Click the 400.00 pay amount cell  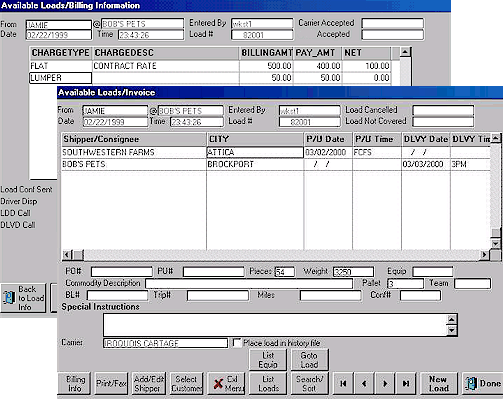click(317, 66)
